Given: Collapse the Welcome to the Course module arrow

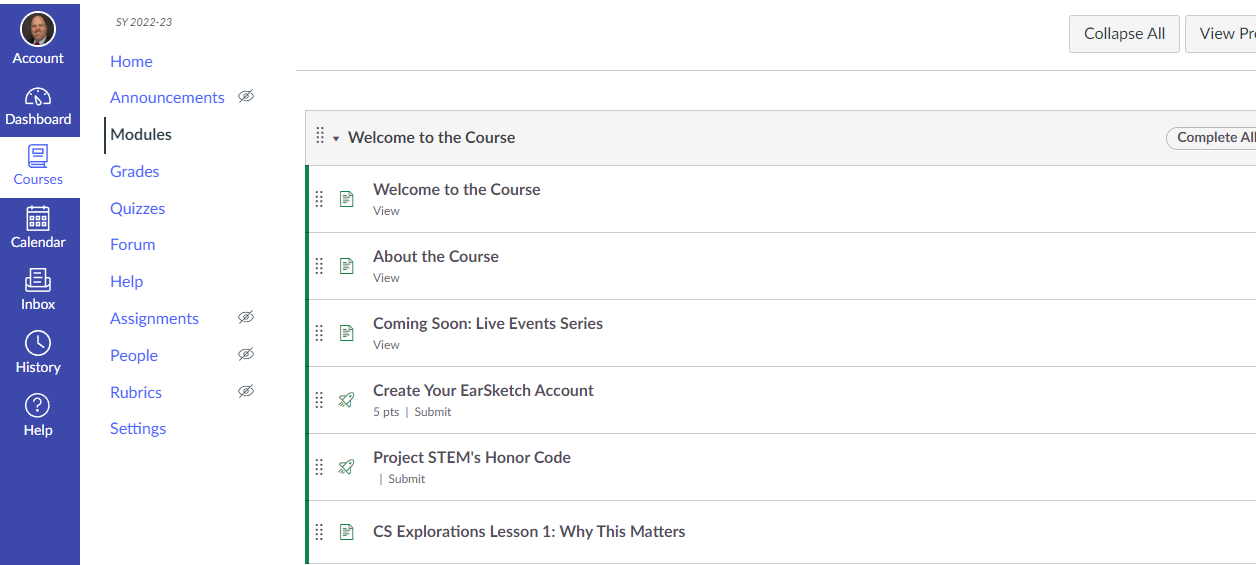Looking at the screenshot, I should click(x=336, y=139).
